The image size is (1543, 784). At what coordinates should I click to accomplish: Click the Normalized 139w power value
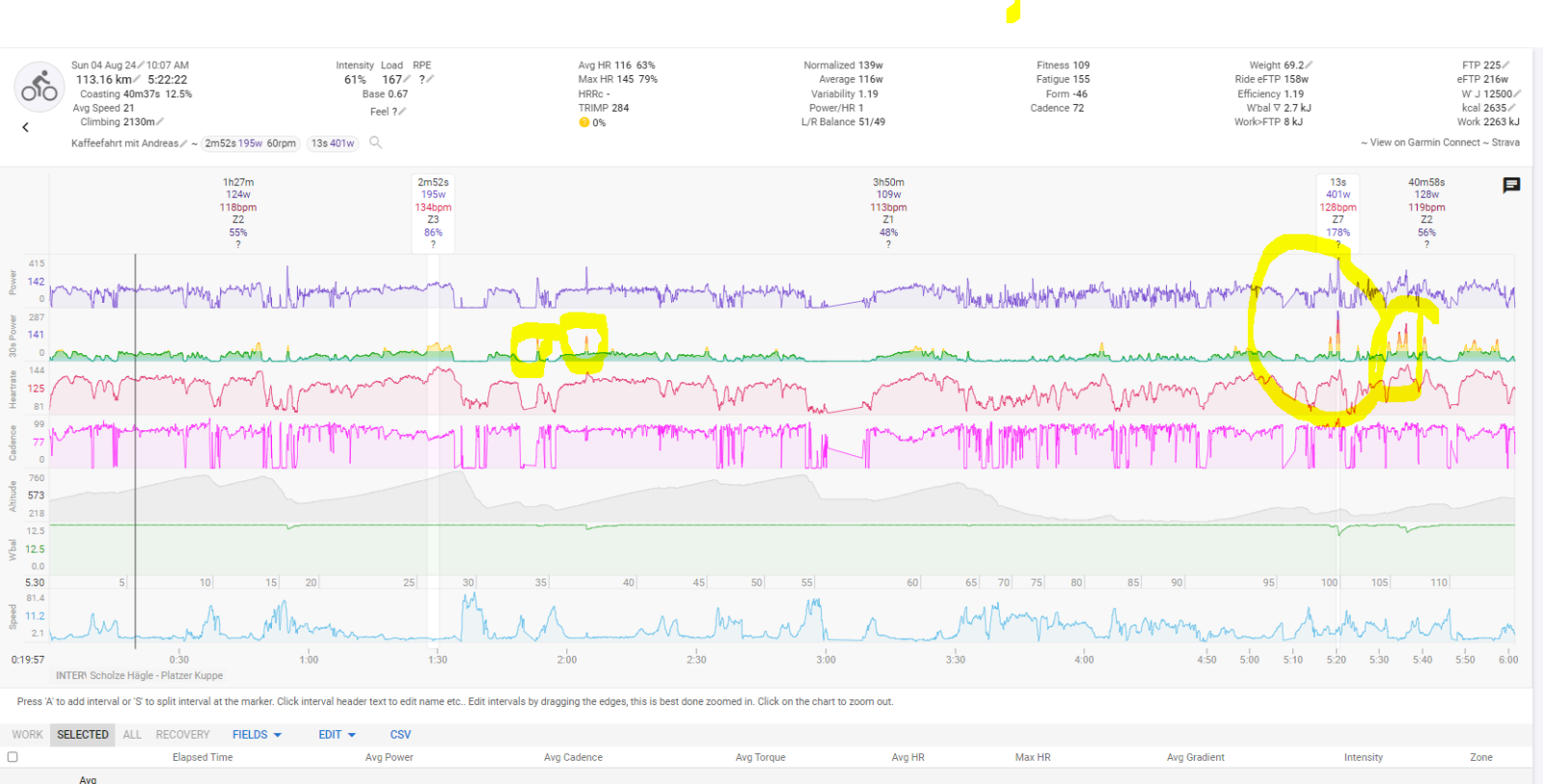843,66
